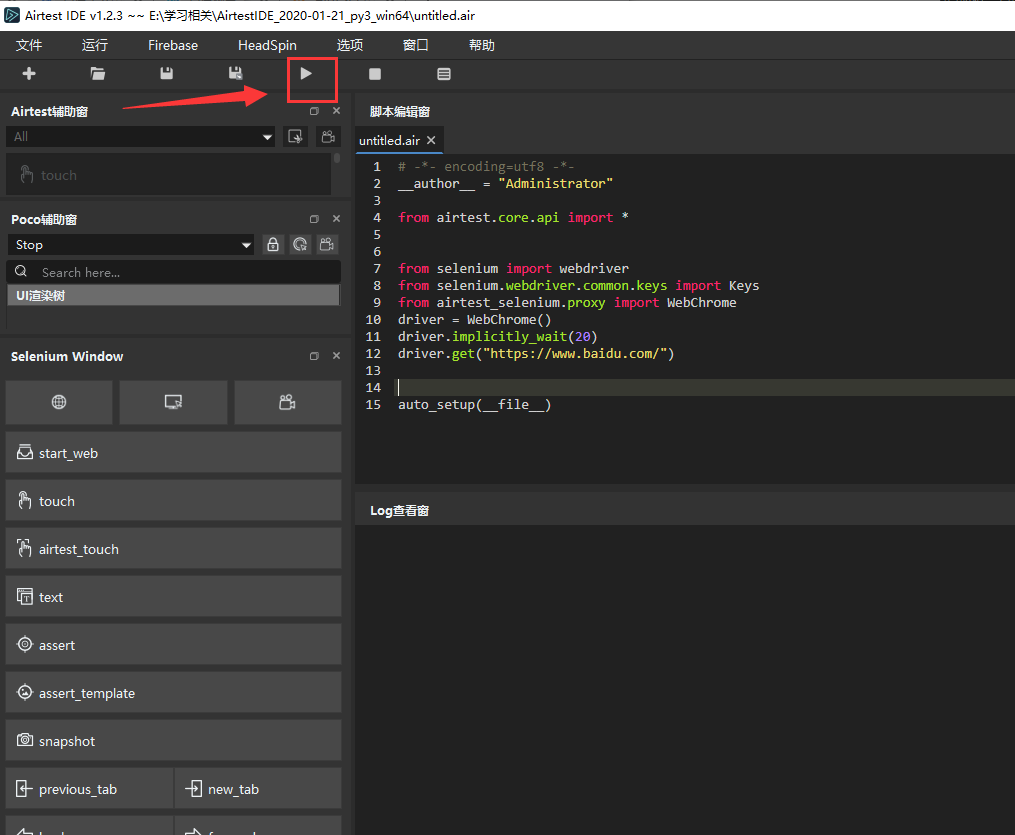The height and width of the screenshot is (835, 1015).
Task: Select the touch command in Airtest panel
Action: (168, 175)
